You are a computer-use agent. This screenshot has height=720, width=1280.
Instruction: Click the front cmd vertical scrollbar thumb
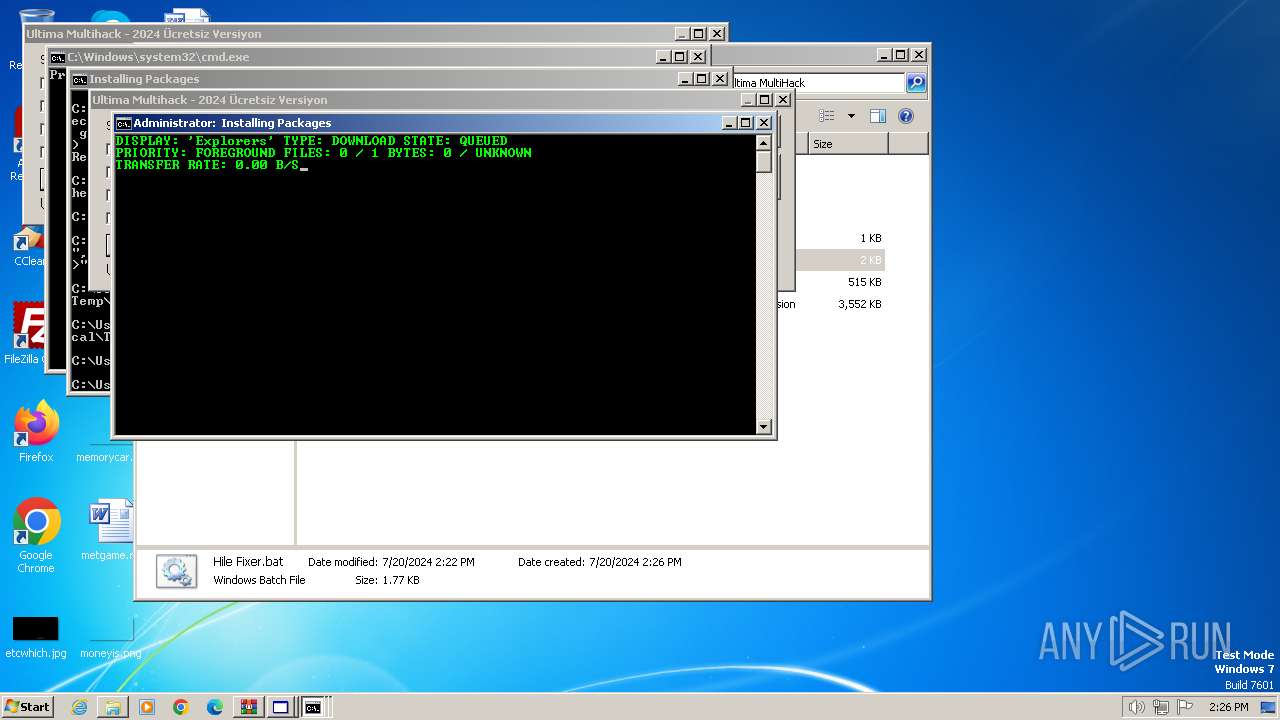coord(764,162)
